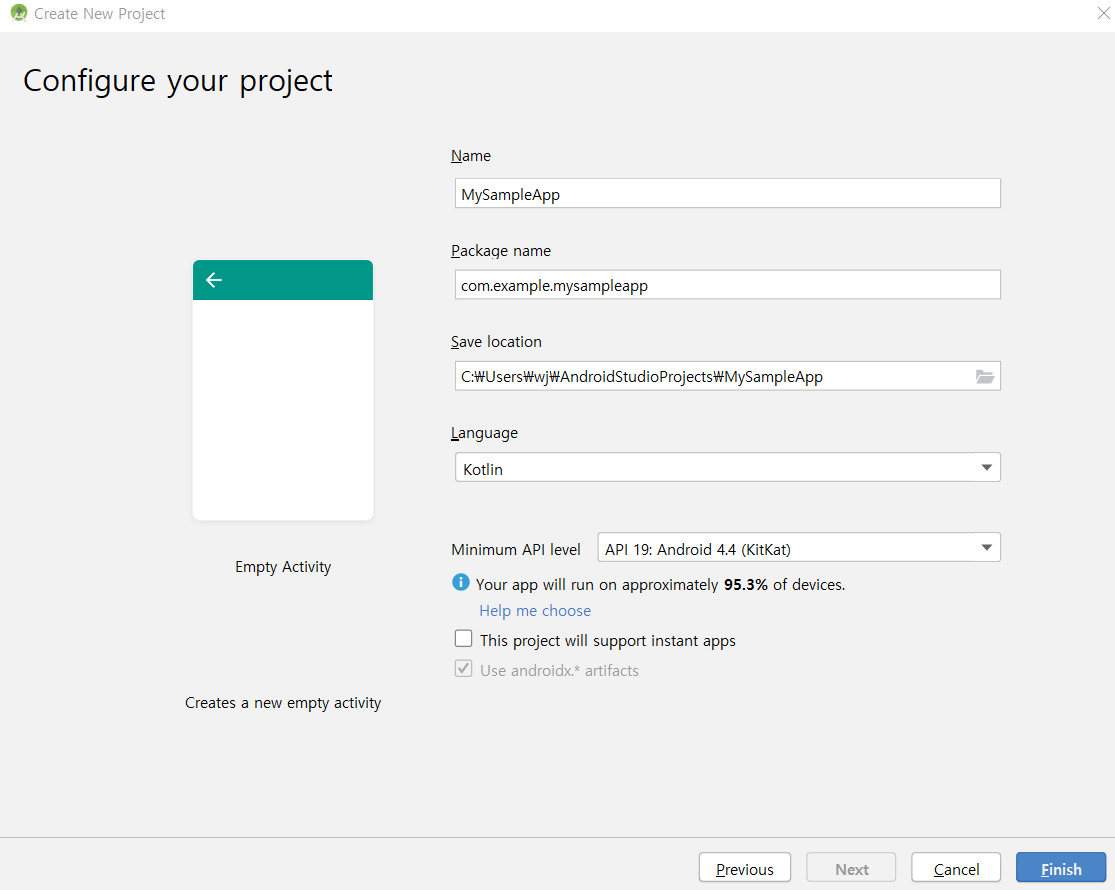1115x890 pixels.
Task: Click the Create New Project window title
Action: point(100,14)
